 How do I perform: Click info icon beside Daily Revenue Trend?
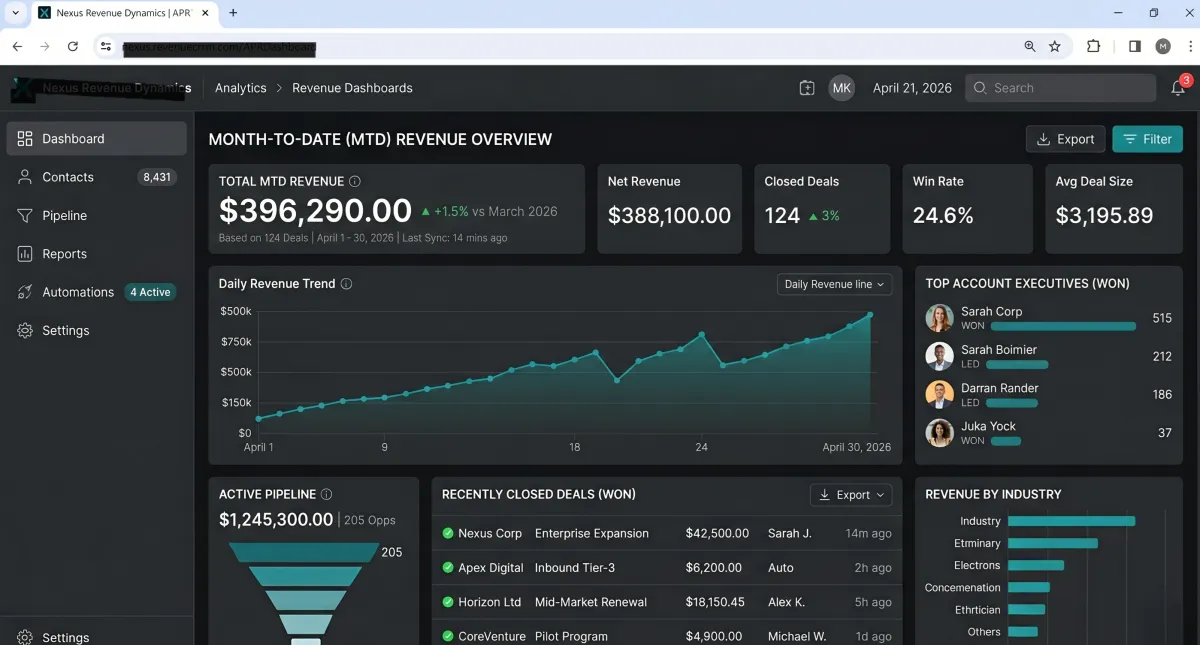pyautogui.click(x=347, y=284)
